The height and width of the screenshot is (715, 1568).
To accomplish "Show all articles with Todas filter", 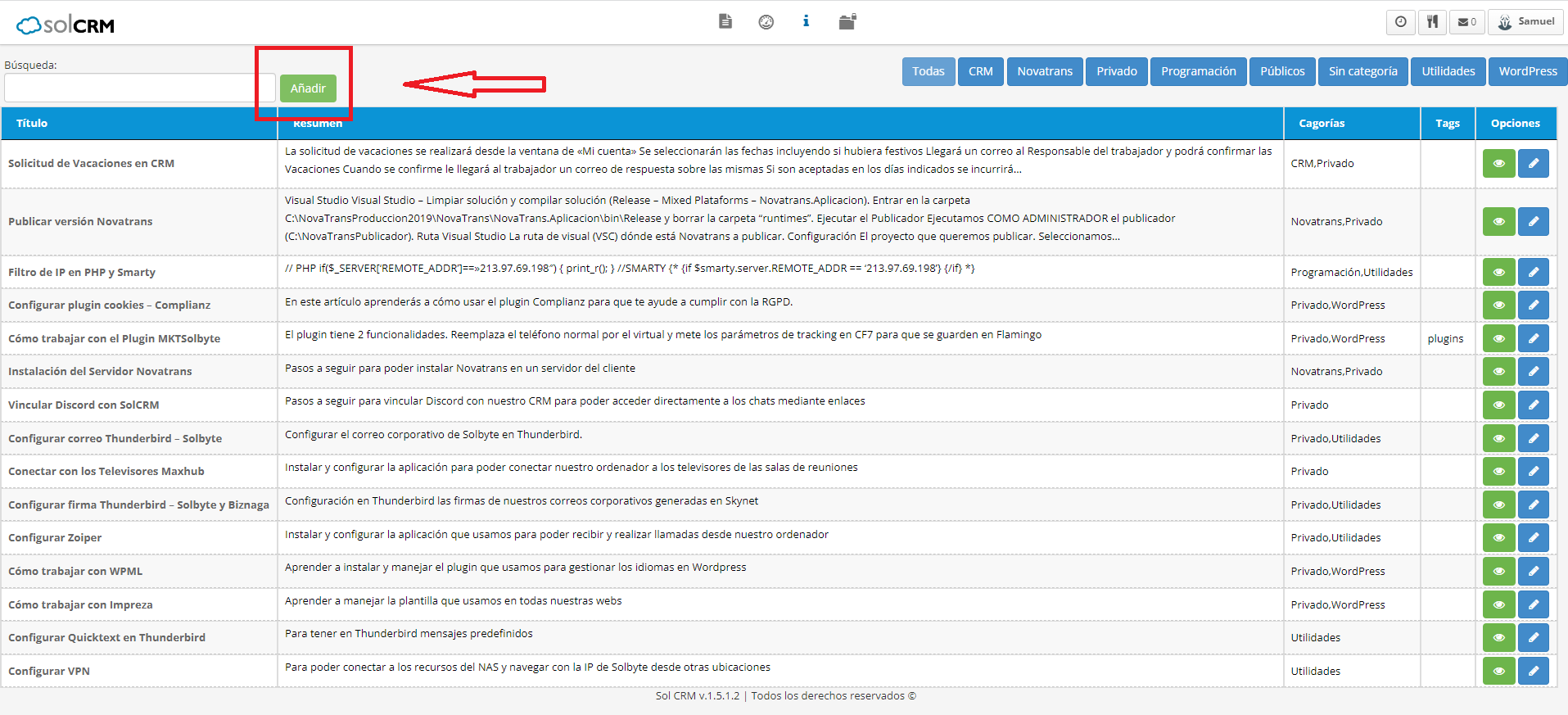I will click(x=929, y=71).
